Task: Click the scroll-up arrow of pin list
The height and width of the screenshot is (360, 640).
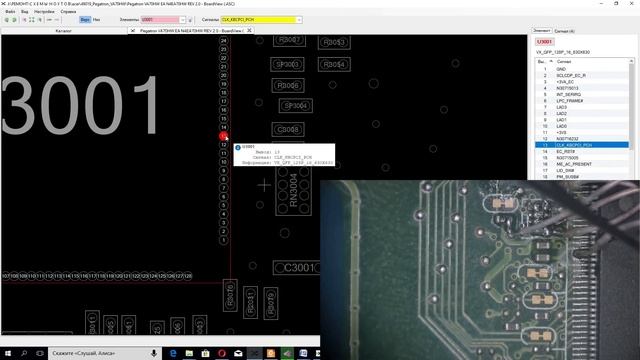Action: click(631, 61)
